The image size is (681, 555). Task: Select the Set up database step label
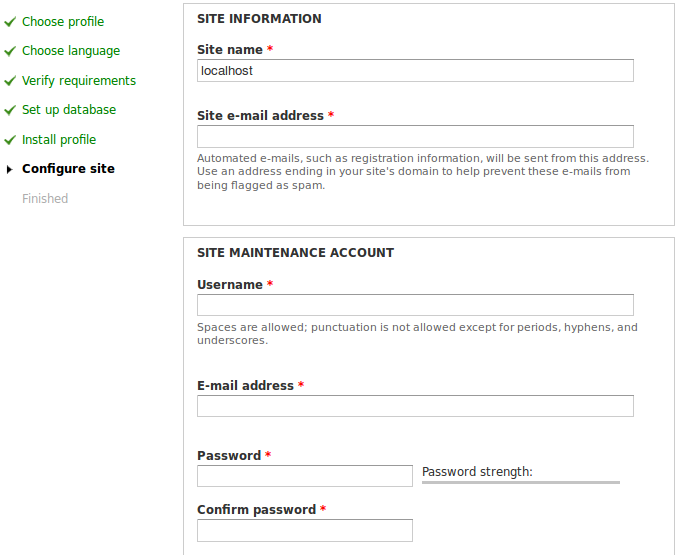[x=69, y=110]
